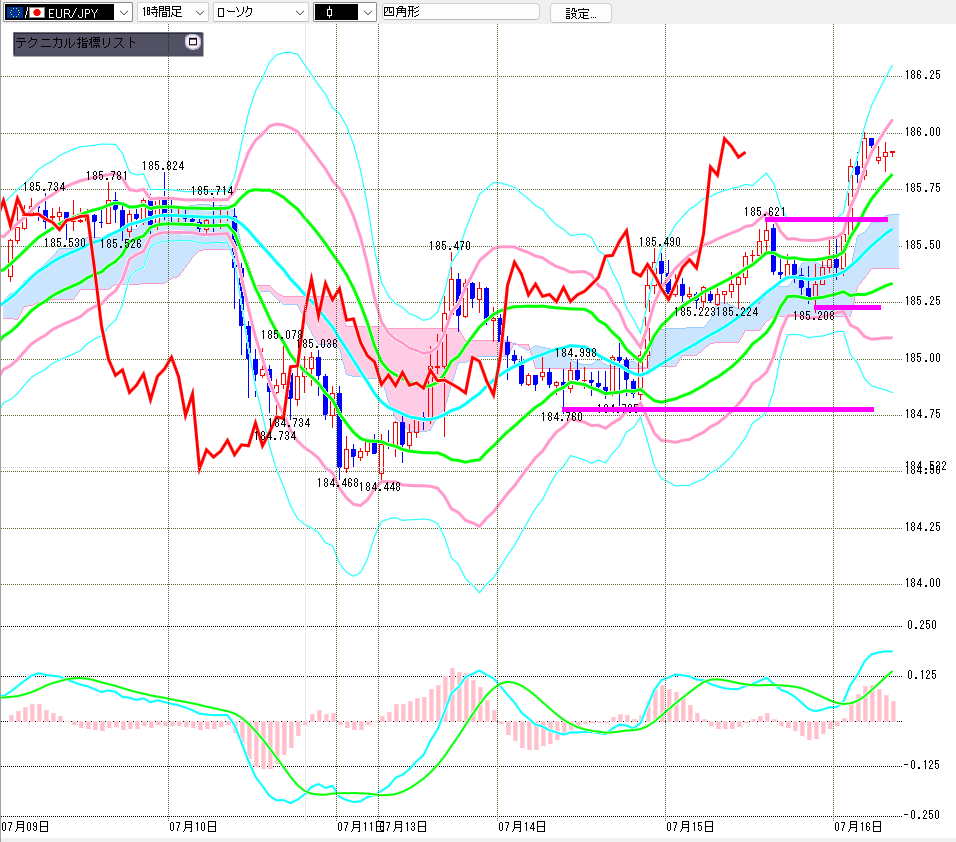Expand the テクニカル指標リスト panel with its square icon
Image resolution: width=956 pixels, height=842 pixels.
(x=193, y=42)
